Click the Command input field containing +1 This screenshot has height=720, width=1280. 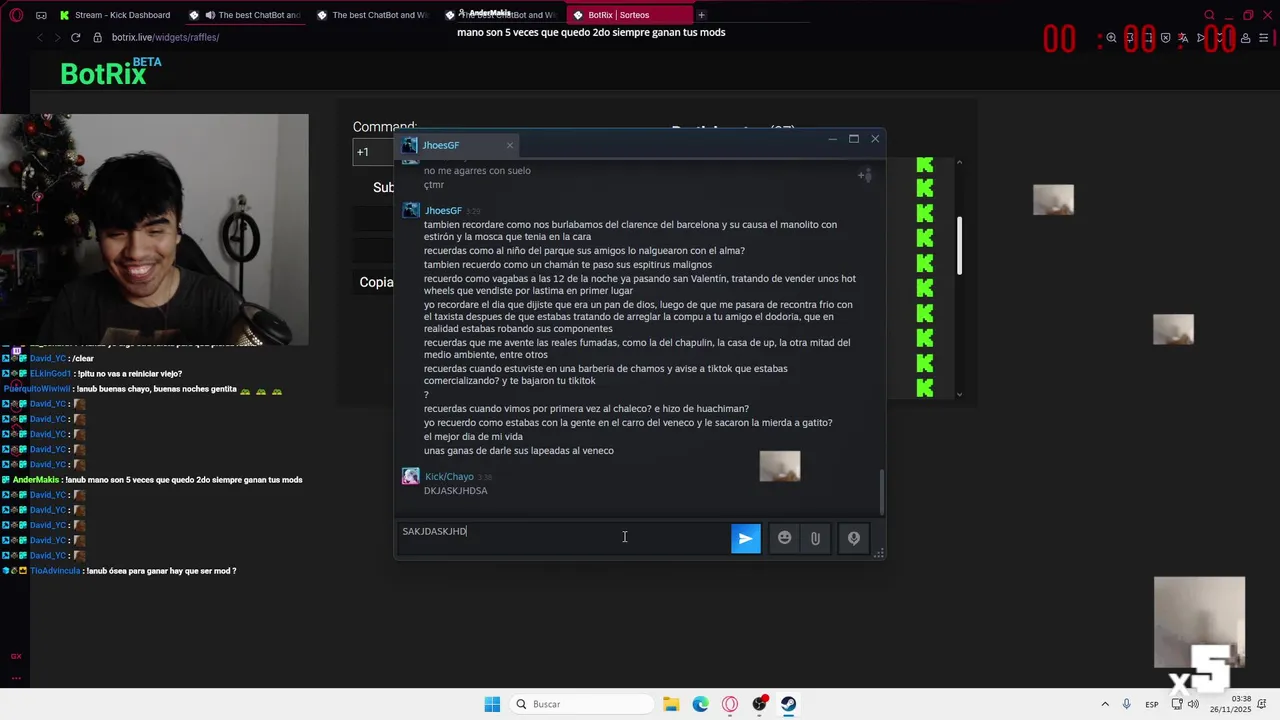coord(373,152)
